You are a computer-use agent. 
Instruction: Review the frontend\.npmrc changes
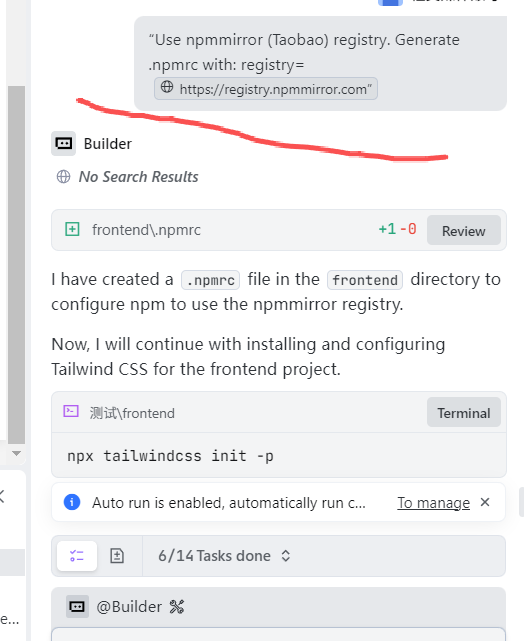[x=464, y=231]
